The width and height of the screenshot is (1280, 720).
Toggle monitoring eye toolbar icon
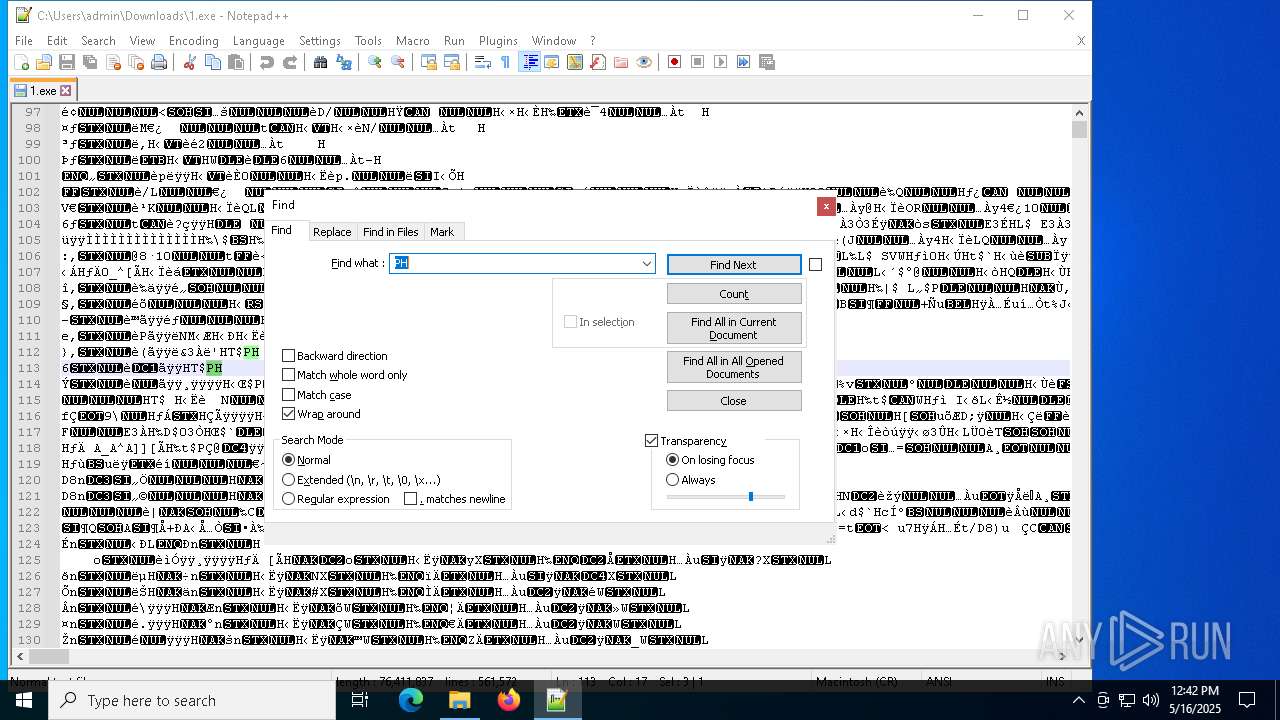coord(644,62)
